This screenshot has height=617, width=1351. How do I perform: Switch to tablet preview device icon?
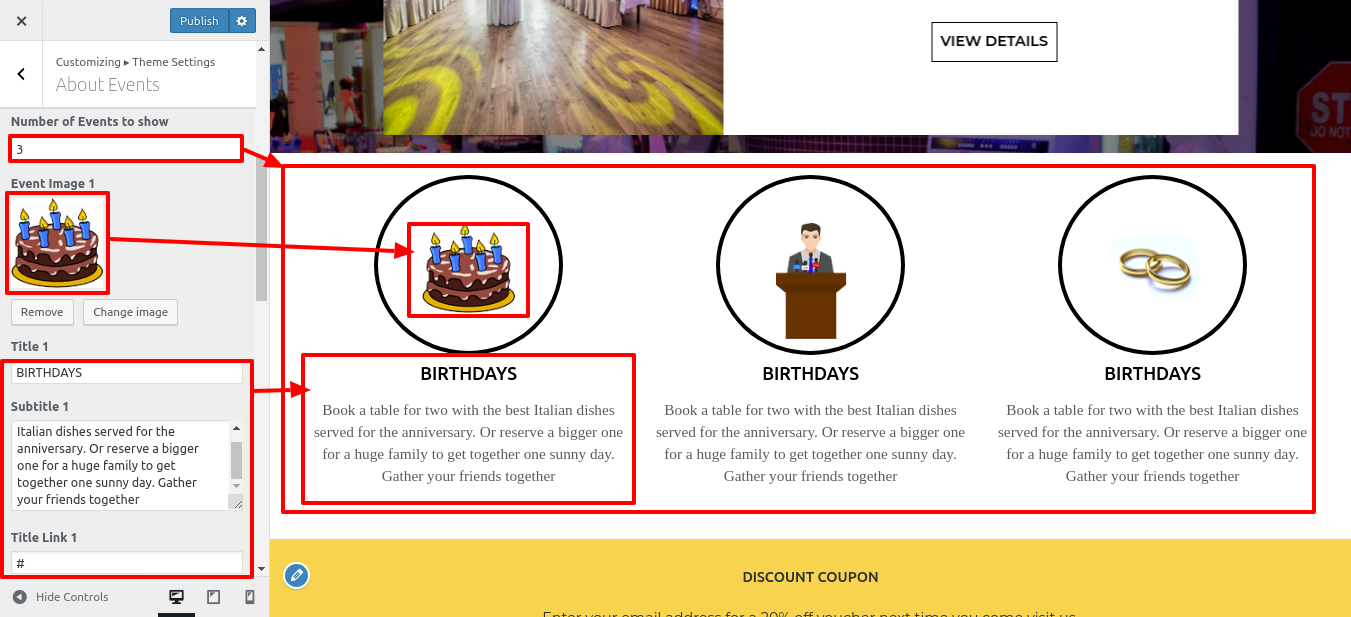click(213, 597)
